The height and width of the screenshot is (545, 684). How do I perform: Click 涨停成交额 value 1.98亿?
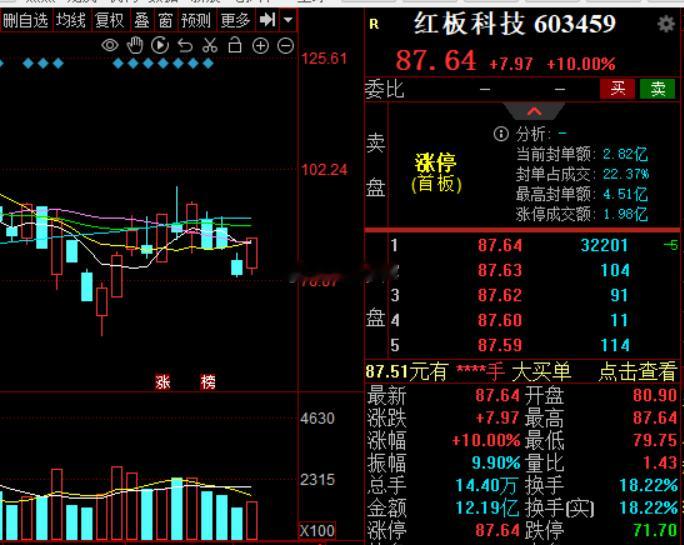(626, 214)
